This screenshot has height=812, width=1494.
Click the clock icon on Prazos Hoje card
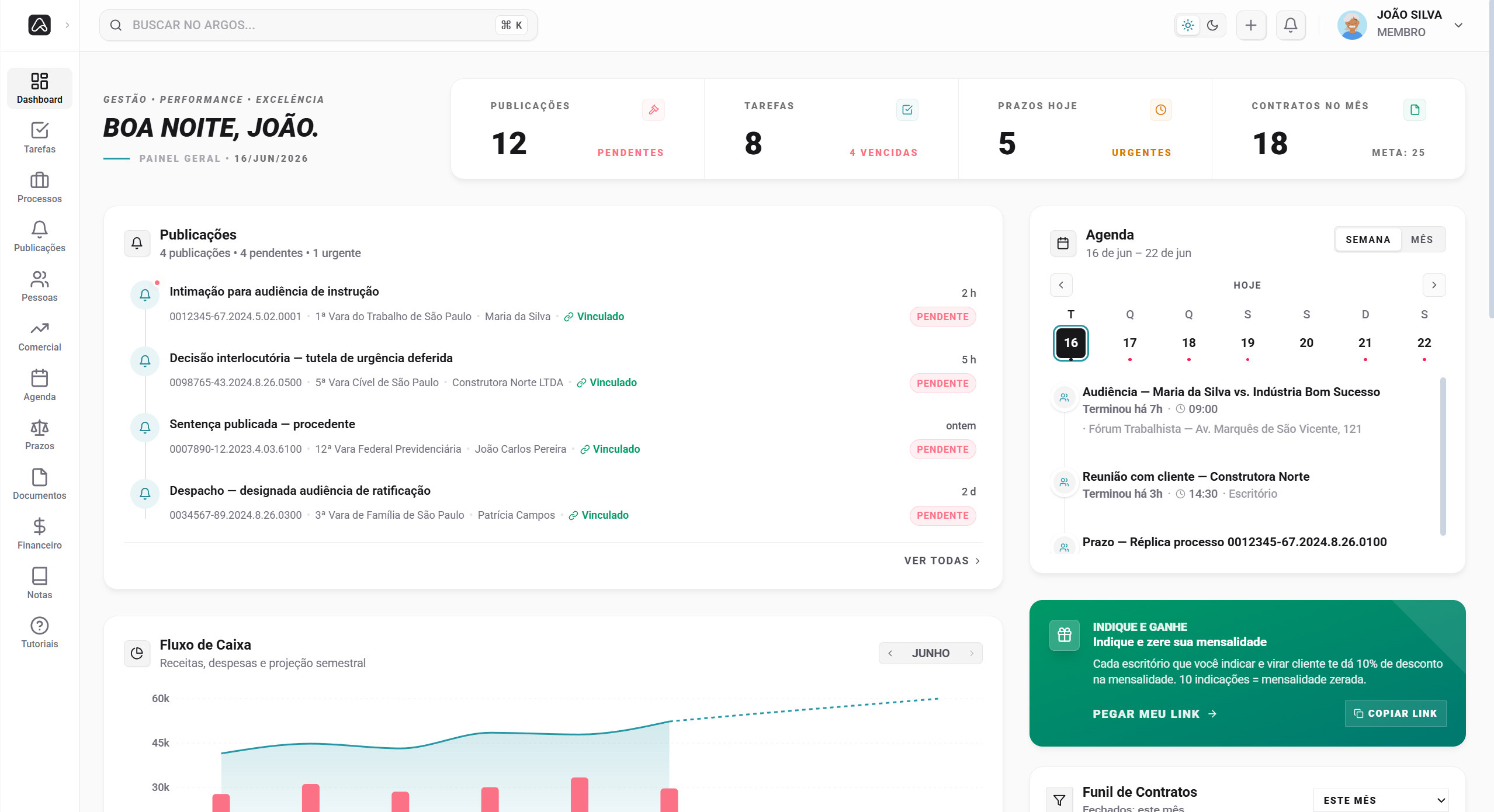[x=1161, y=110]
